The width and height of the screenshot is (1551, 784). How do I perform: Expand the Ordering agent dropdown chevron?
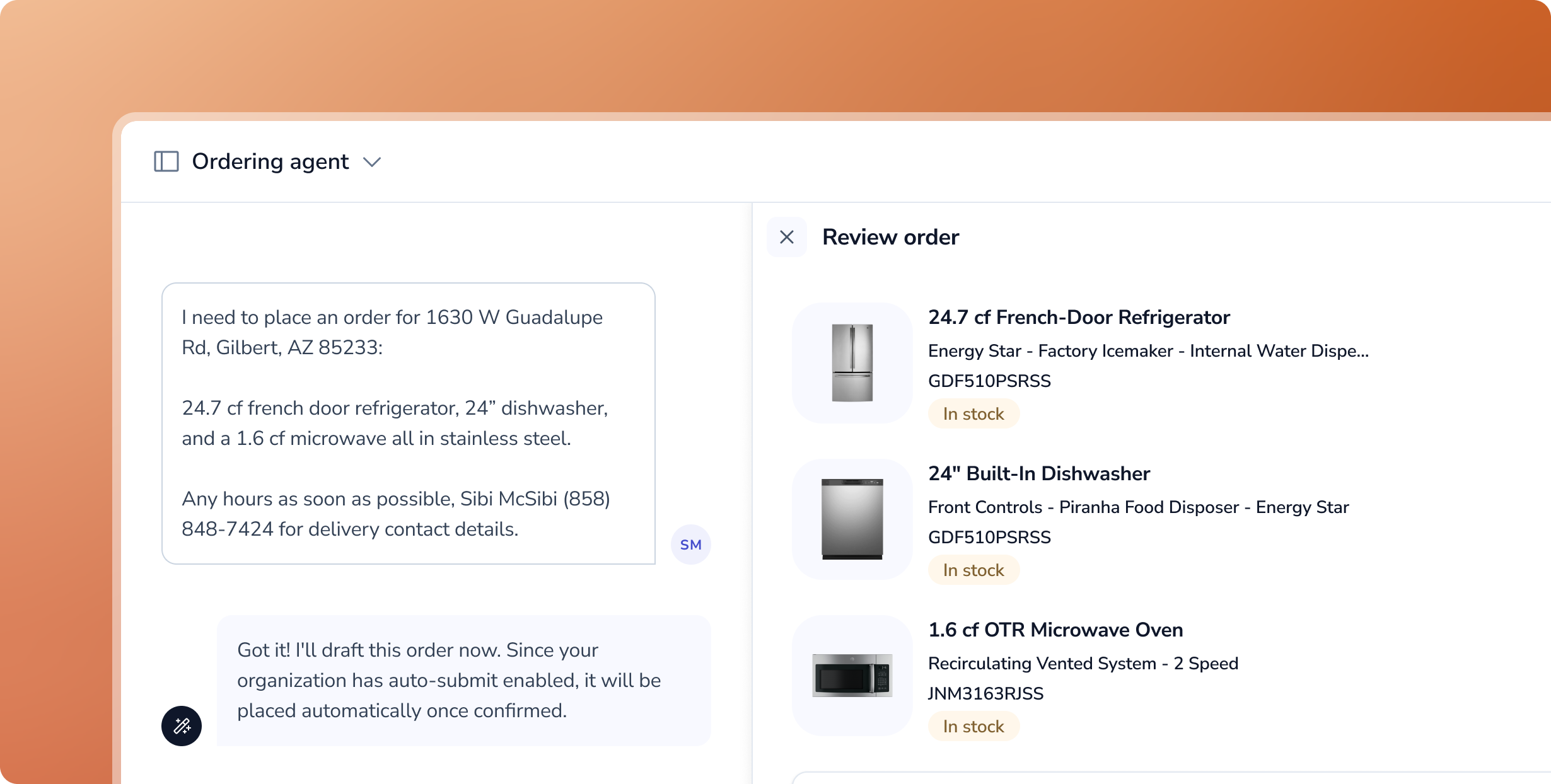point(372,162)
